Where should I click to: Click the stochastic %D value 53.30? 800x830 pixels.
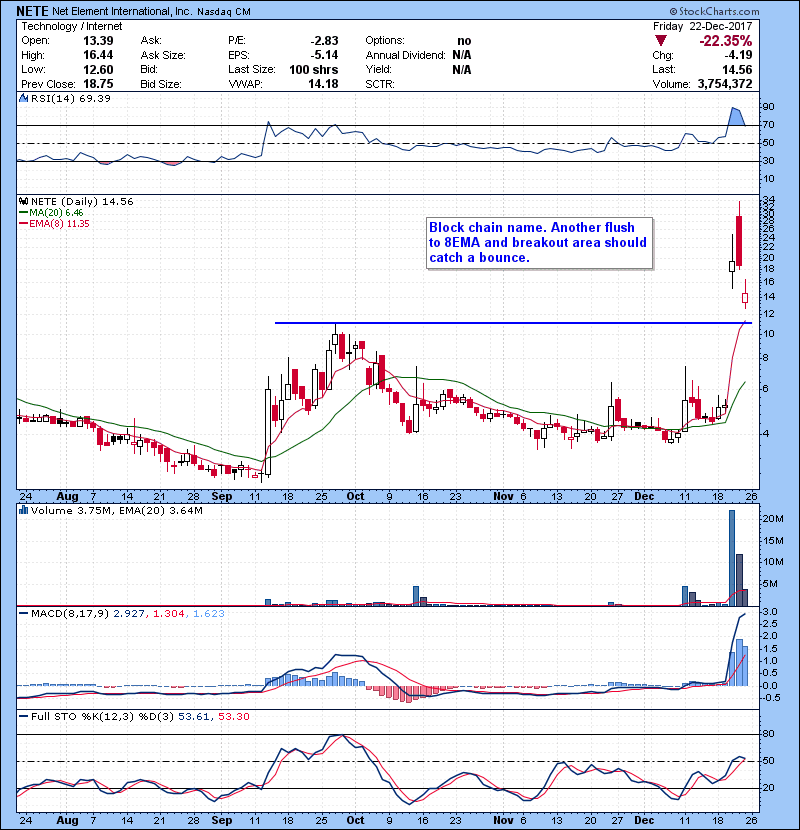pos(233,717)
